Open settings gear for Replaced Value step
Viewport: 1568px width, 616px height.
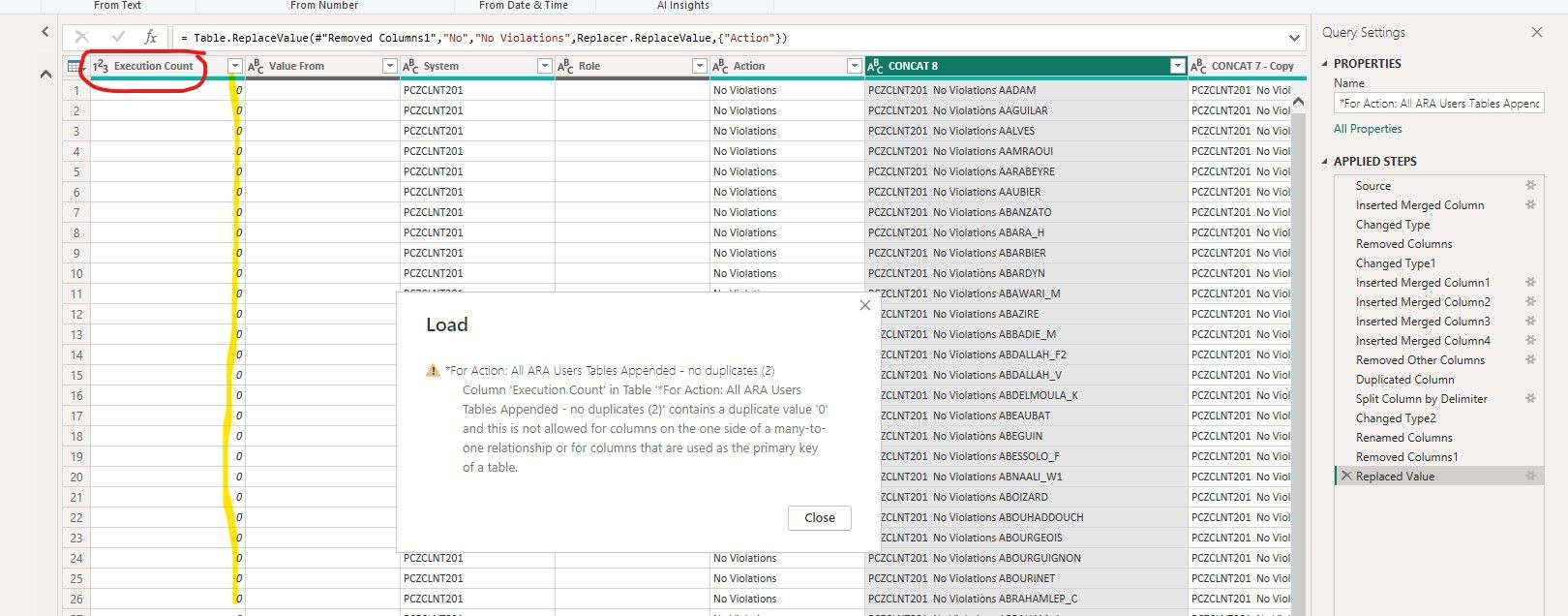(x=1530, y=476)
